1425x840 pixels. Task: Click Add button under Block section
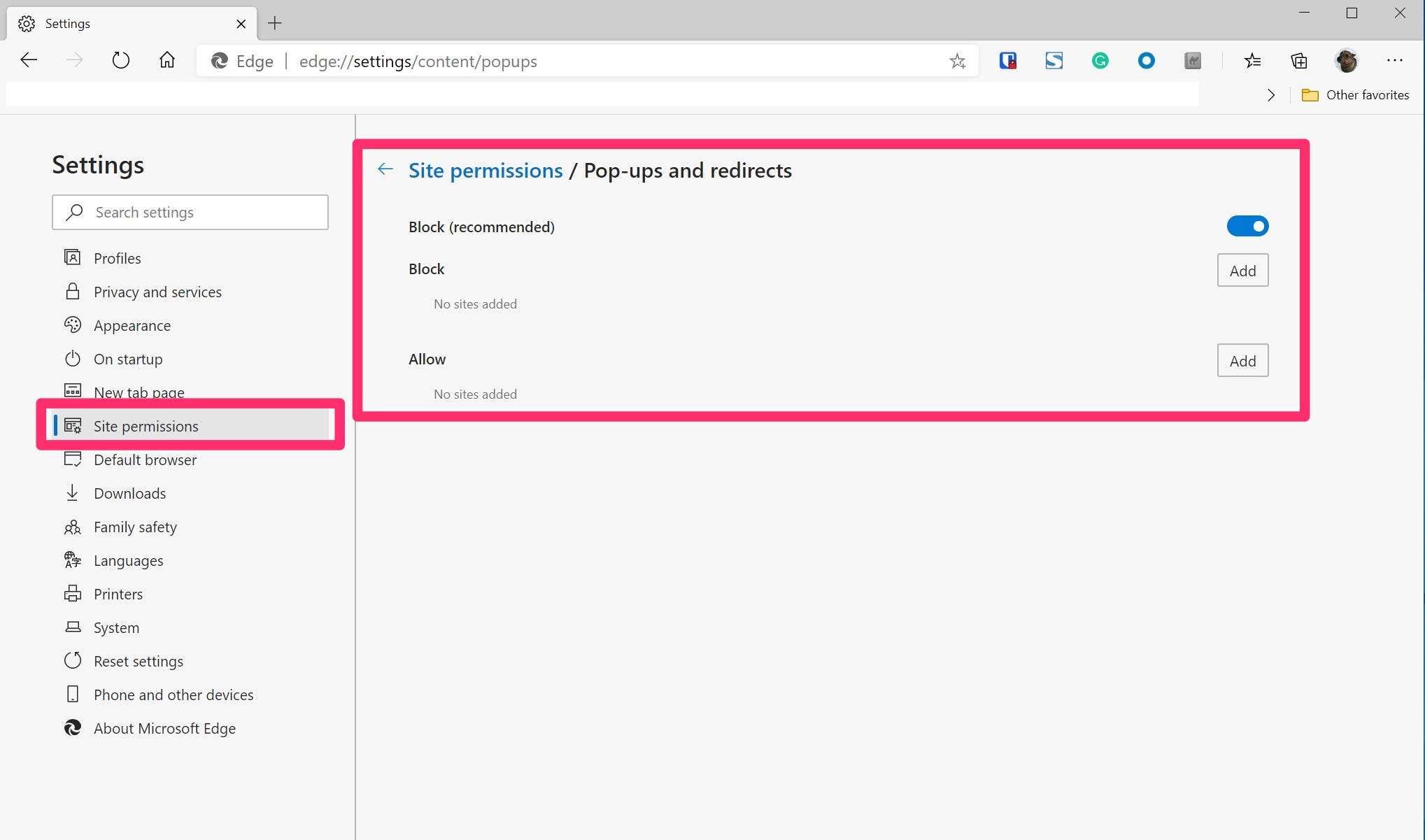pyautogui.click(x=1242, y=269)
